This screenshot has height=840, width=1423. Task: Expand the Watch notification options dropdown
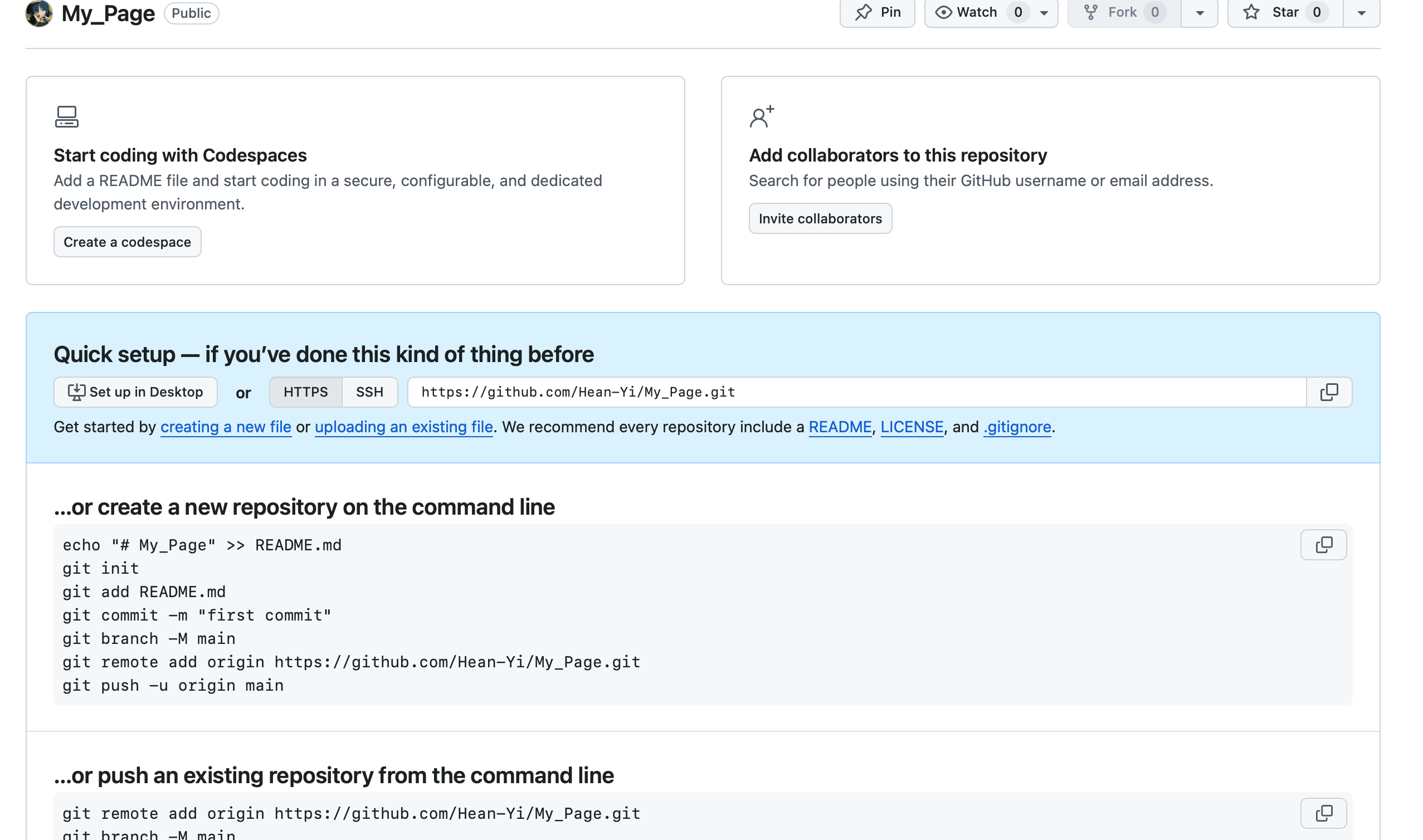click(1044, 12)
